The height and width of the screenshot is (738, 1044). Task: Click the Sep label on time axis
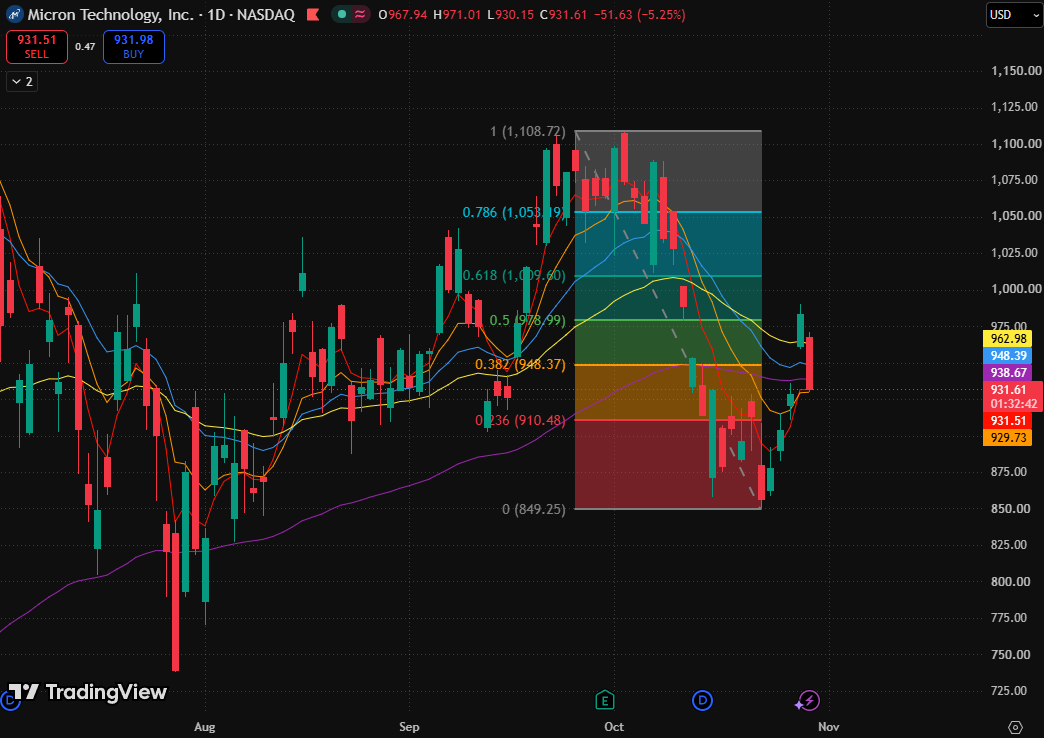409,727
